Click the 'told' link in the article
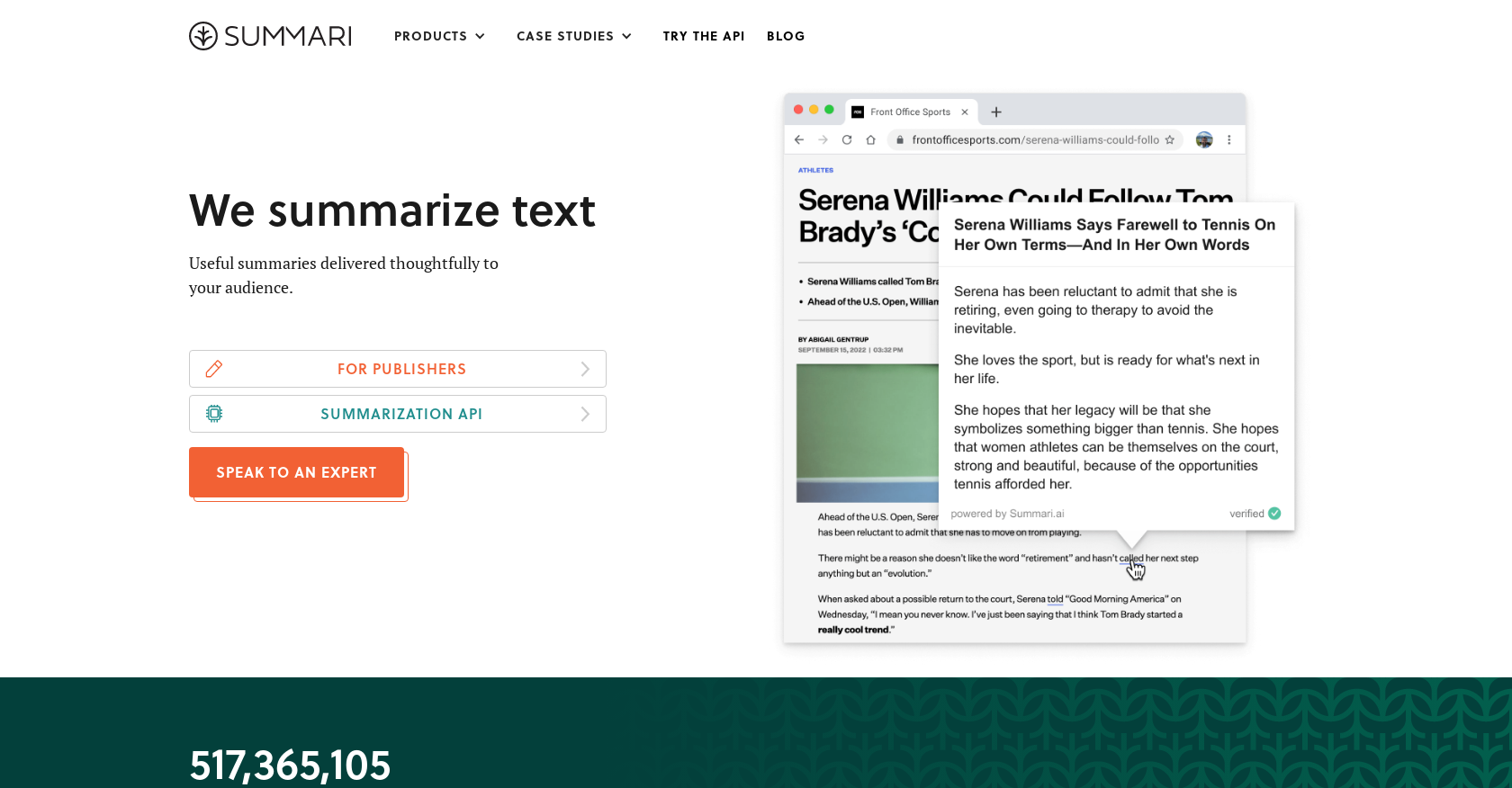Screen dimensions: 1512x788 click(x=1056, y=599)
